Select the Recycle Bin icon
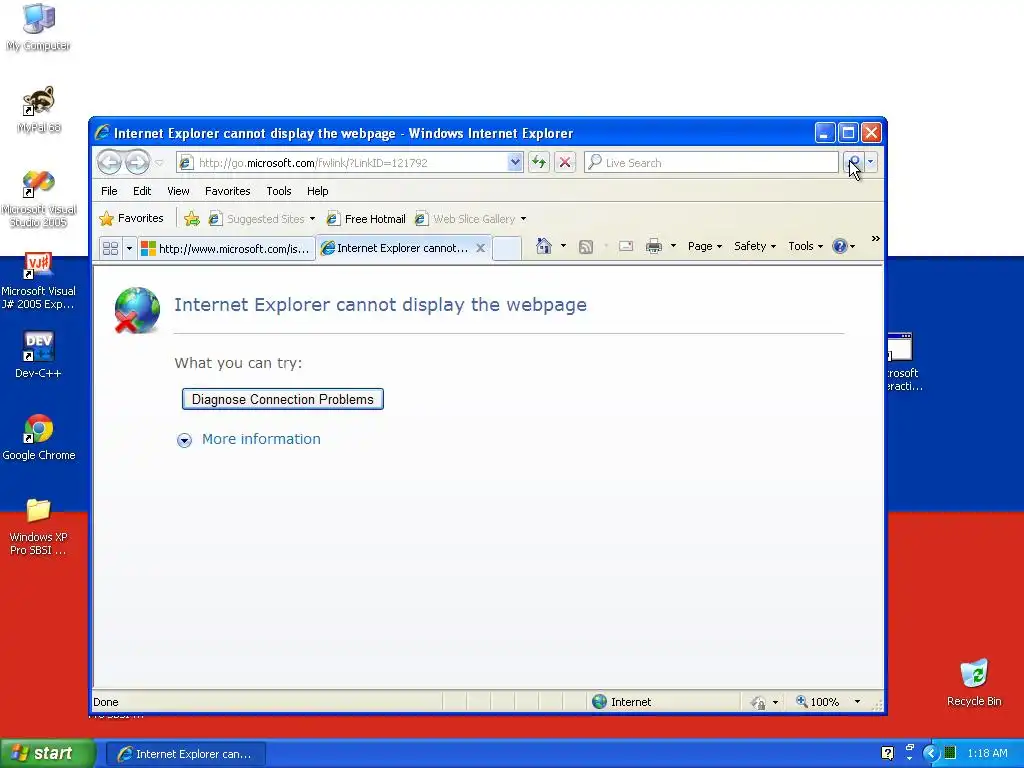Viewport: 1024px width, 768px height. point(974,682)
